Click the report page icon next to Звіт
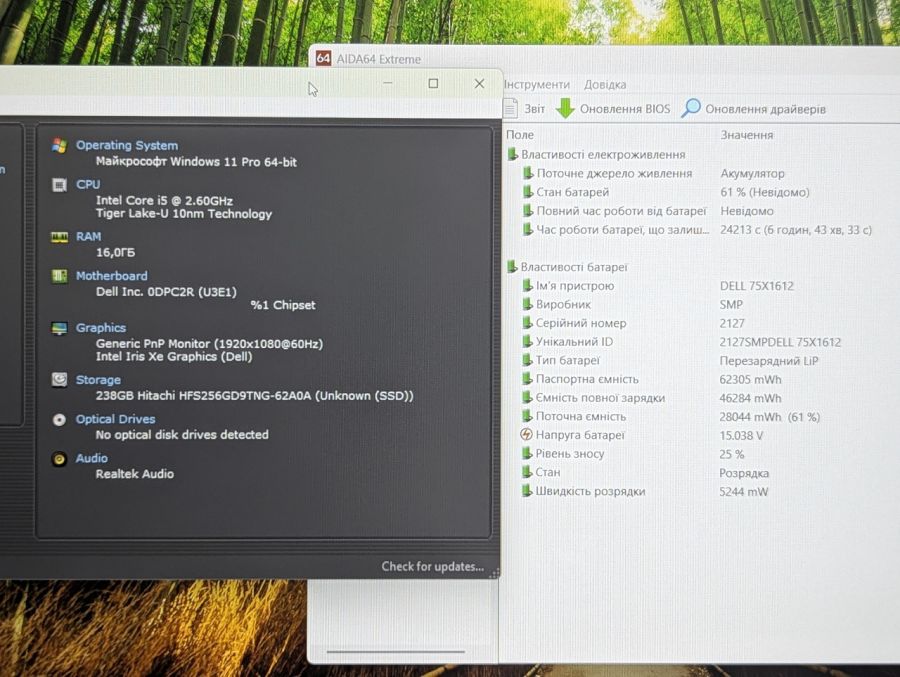The width and height of the screenshot is (900, 677). 510,108
